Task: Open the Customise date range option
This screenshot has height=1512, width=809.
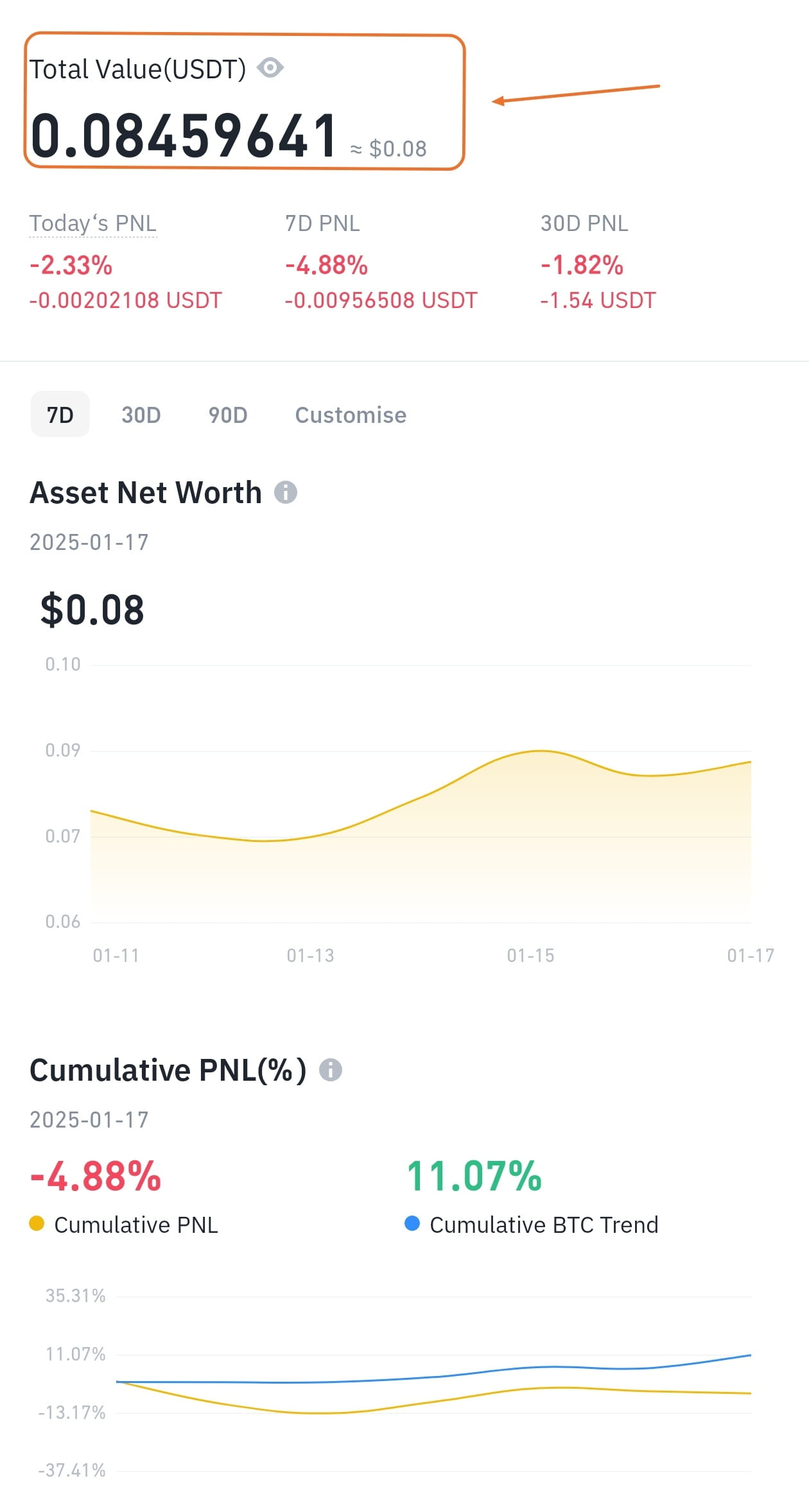Action: point(351,415)
